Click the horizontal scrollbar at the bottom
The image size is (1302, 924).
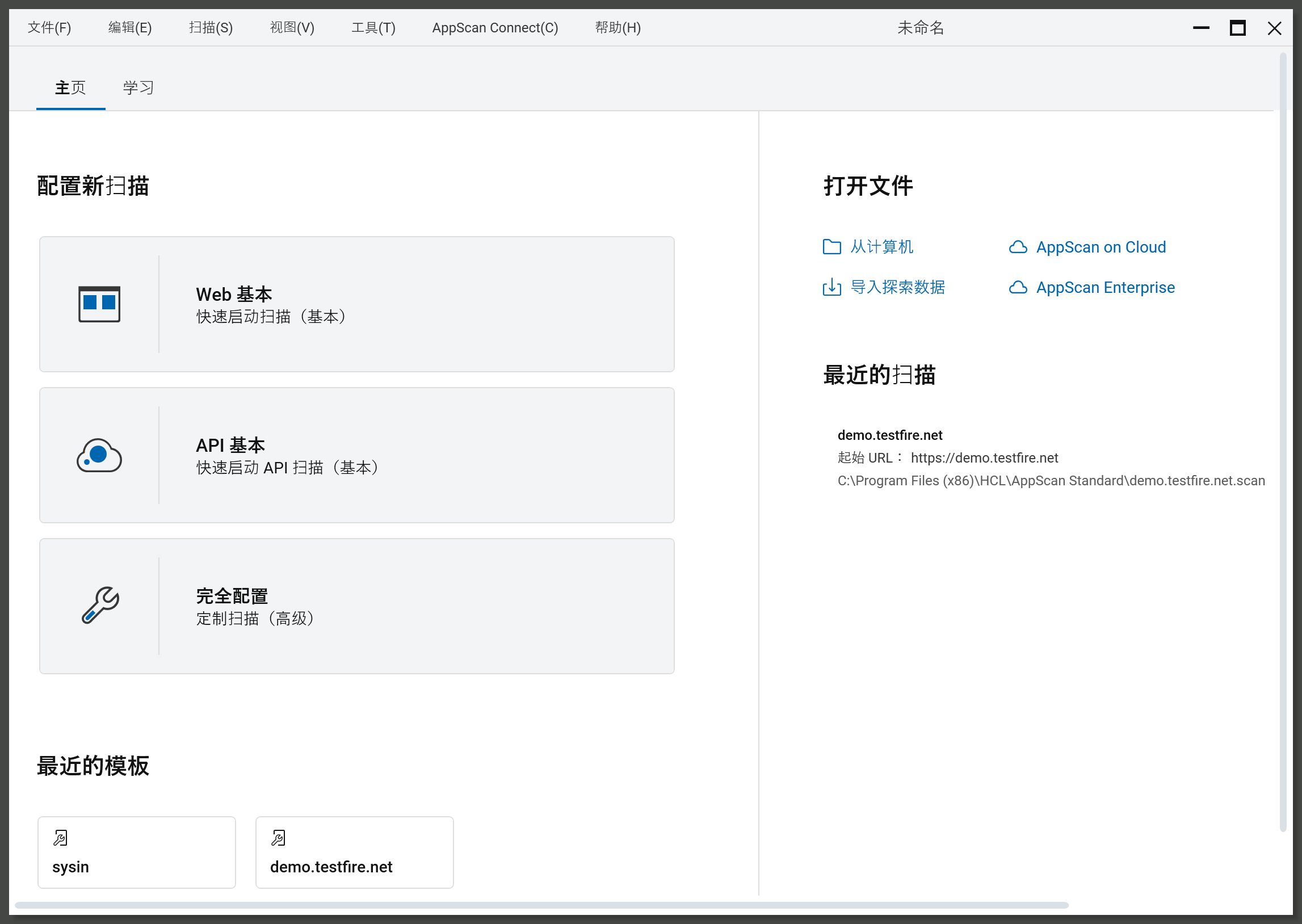[x=540, y=905]
